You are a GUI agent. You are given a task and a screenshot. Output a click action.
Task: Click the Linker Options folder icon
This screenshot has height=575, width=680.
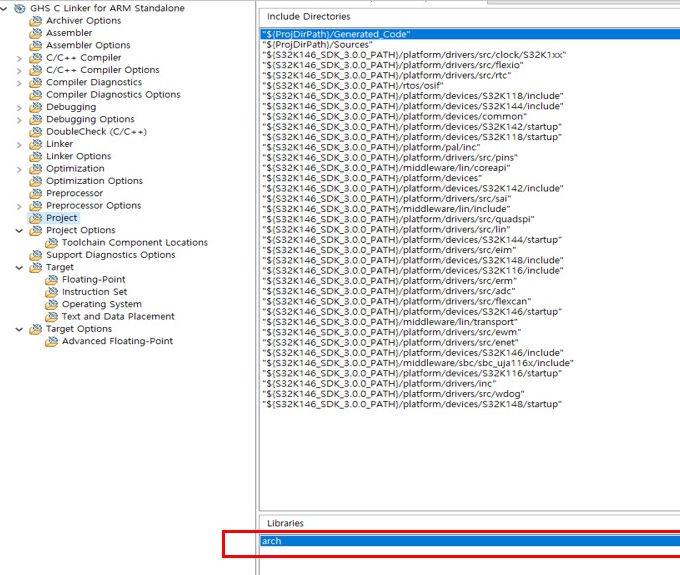(36, 156)
